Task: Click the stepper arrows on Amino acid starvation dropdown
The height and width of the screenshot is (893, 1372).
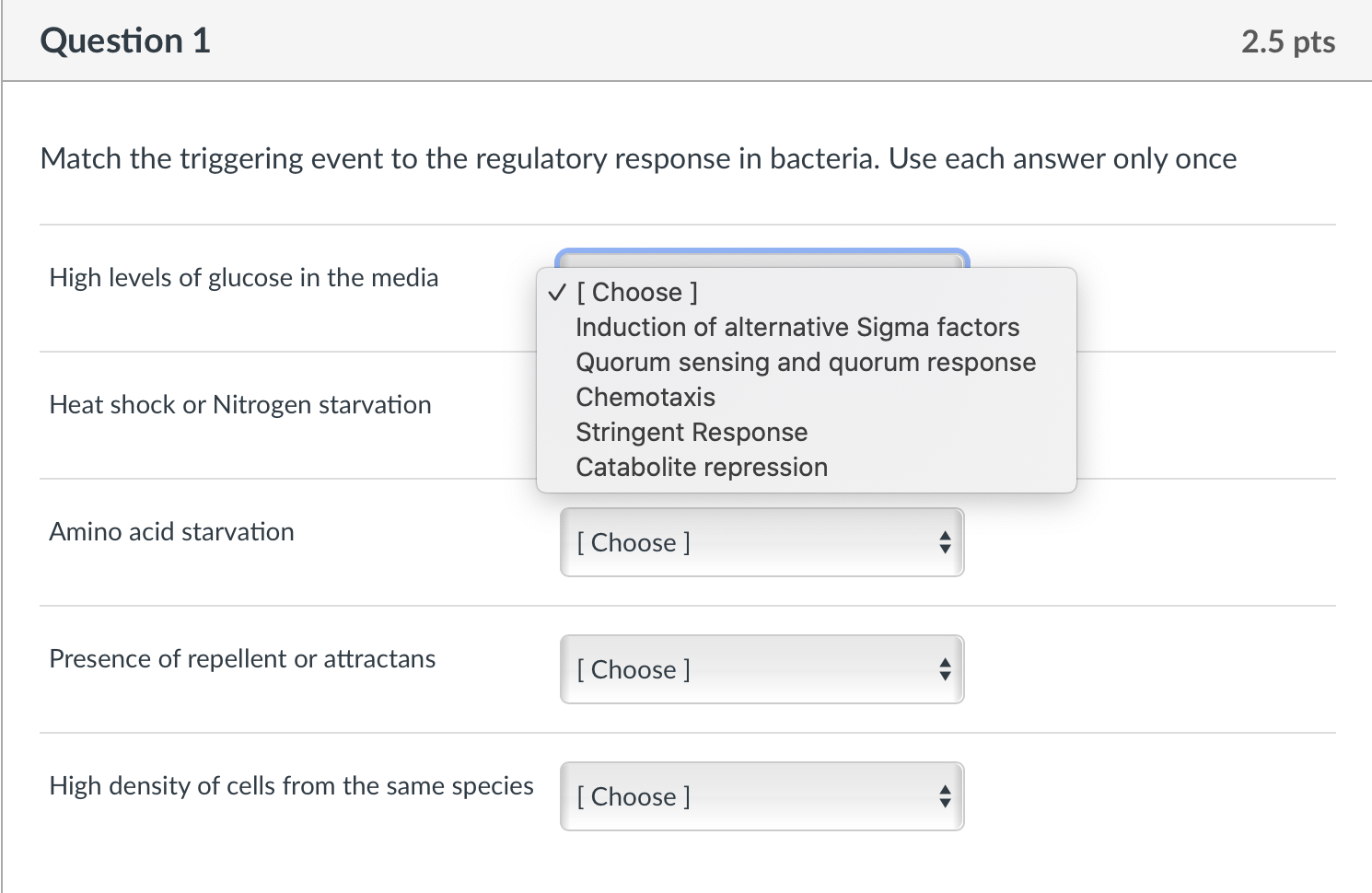Action: click(945, 542)
